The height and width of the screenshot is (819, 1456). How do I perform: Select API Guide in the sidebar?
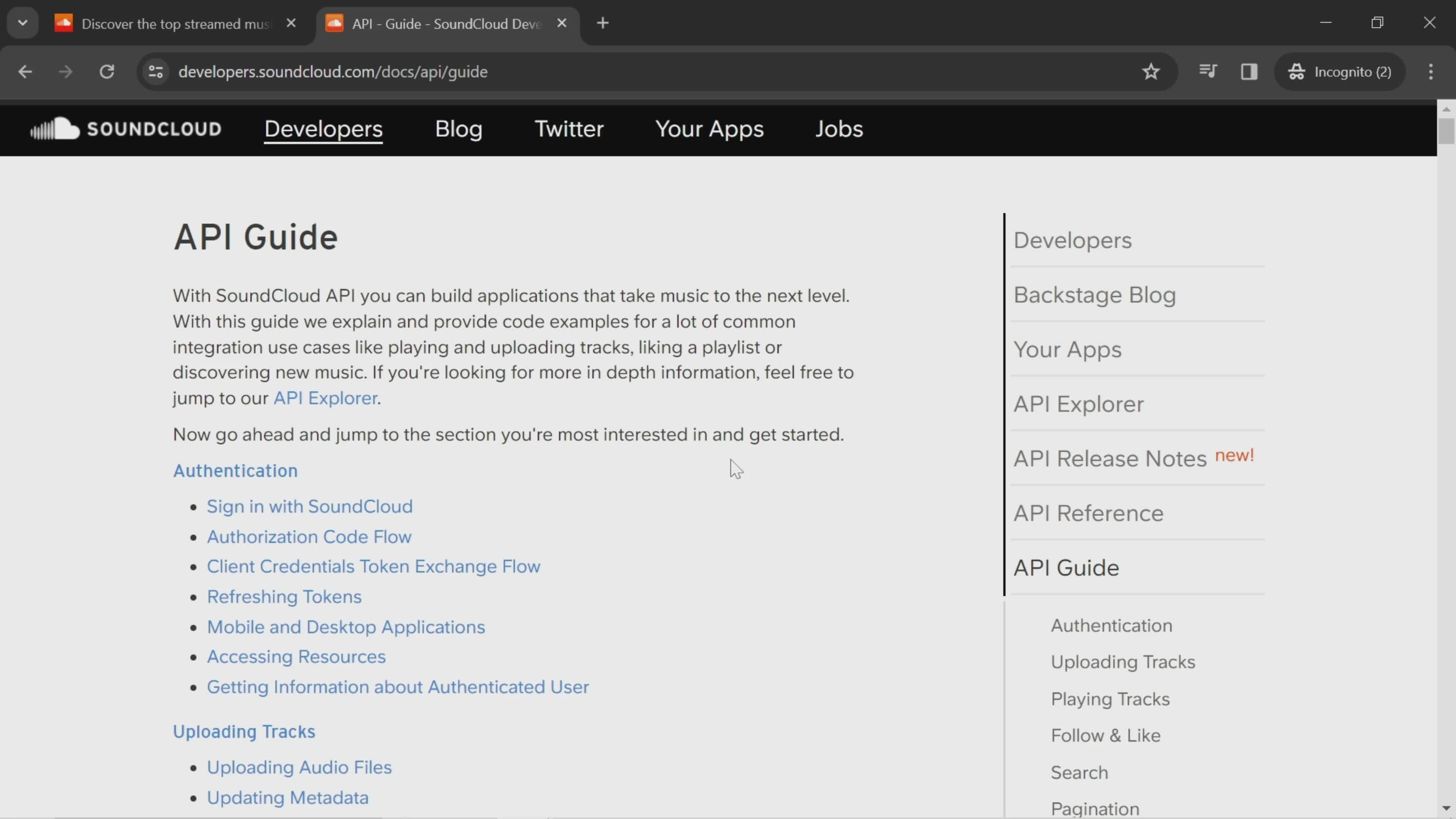click(1066, 568)
